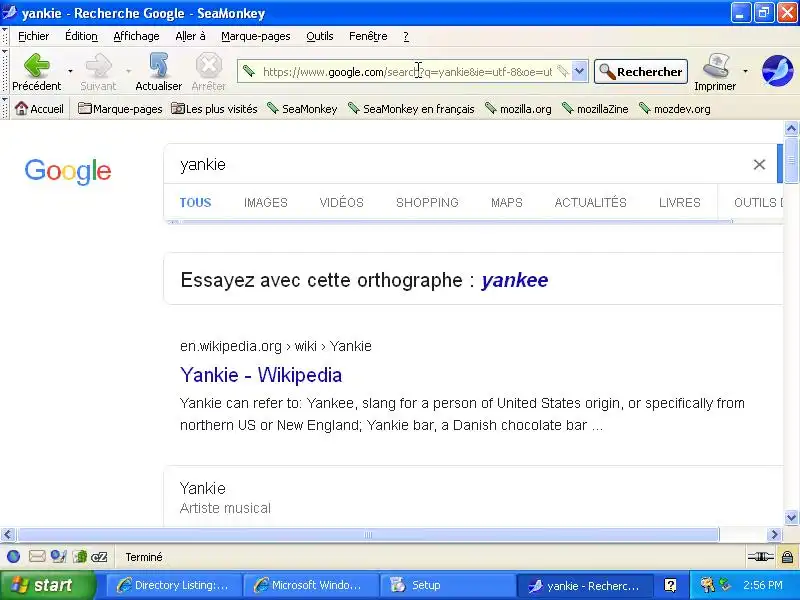Viewport: 800px width, 600px height.
Task: Click the horizontal scrollbar left arrow
Action: tap(8, 535)
